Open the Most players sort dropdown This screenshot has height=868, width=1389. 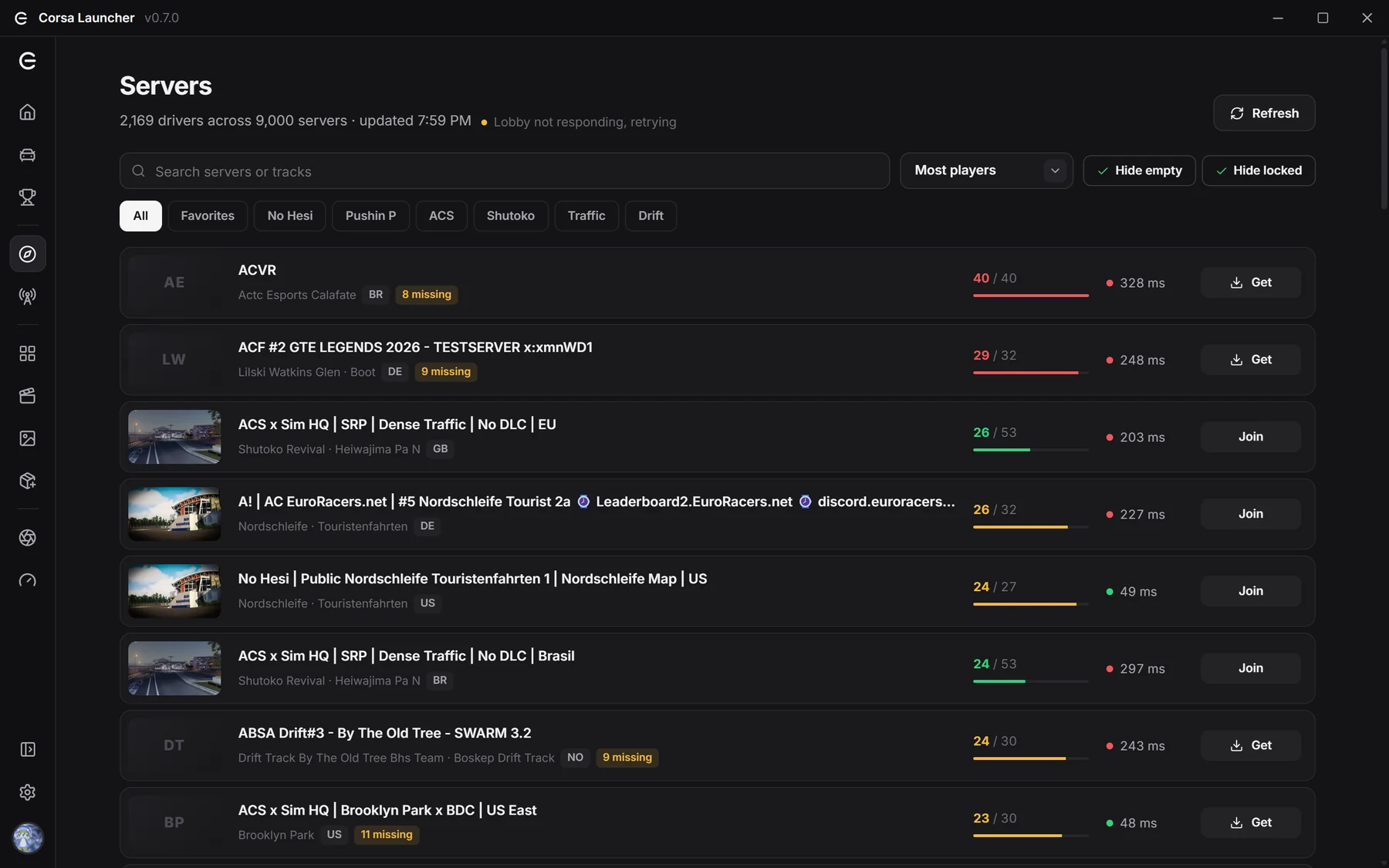click(x=986, y=171)
